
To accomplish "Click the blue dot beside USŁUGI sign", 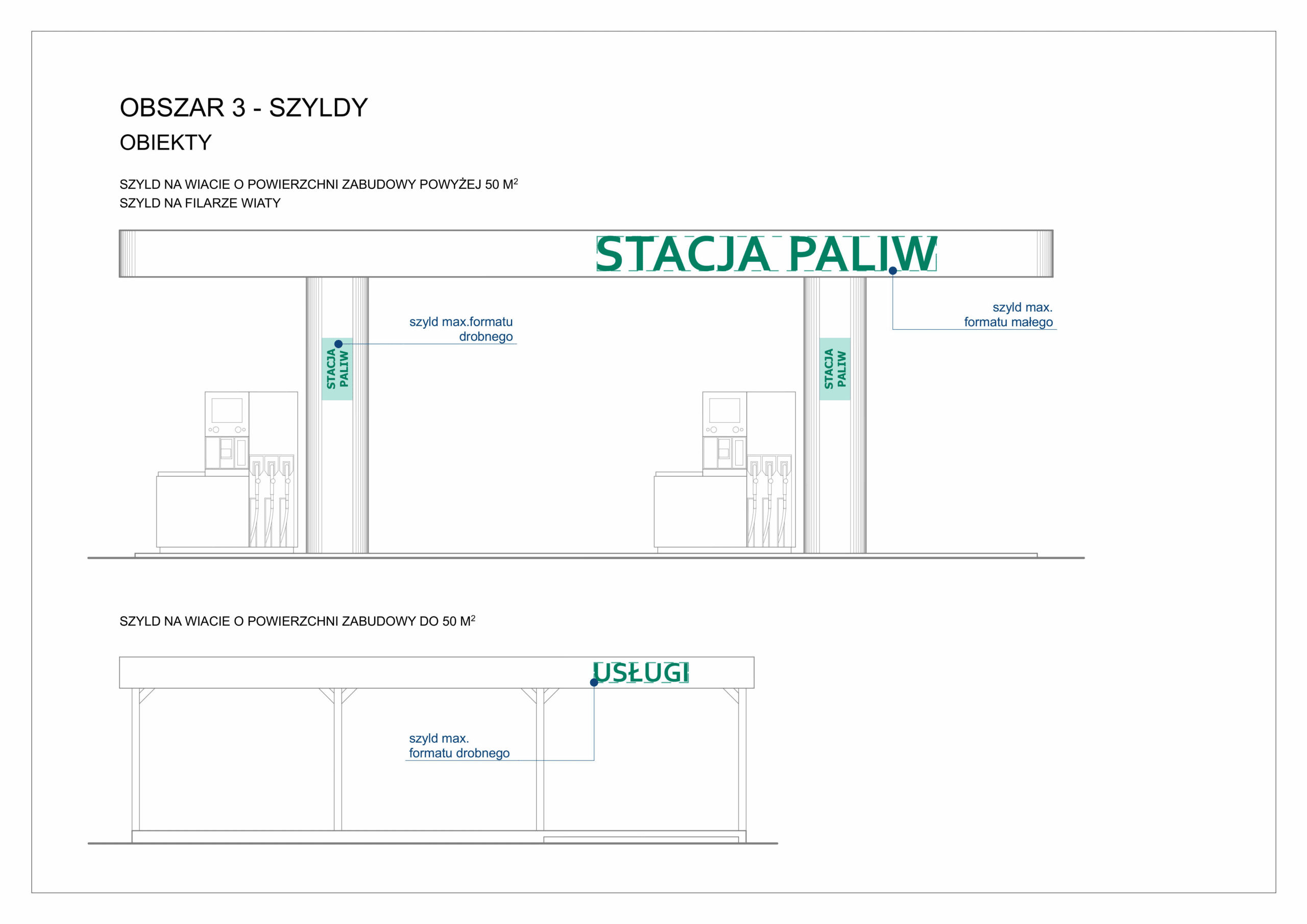I will [x=594, y=682].
